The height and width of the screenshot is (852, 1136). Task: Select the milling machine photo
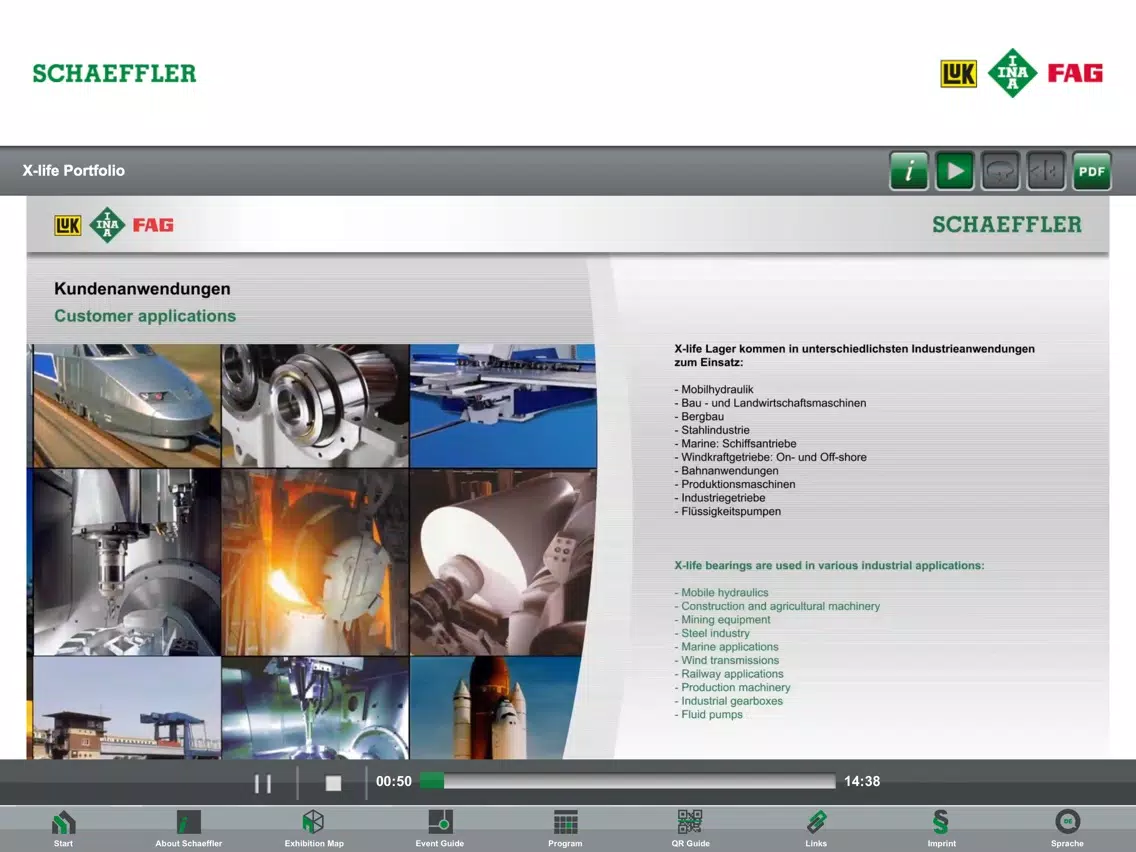[127, 562]
